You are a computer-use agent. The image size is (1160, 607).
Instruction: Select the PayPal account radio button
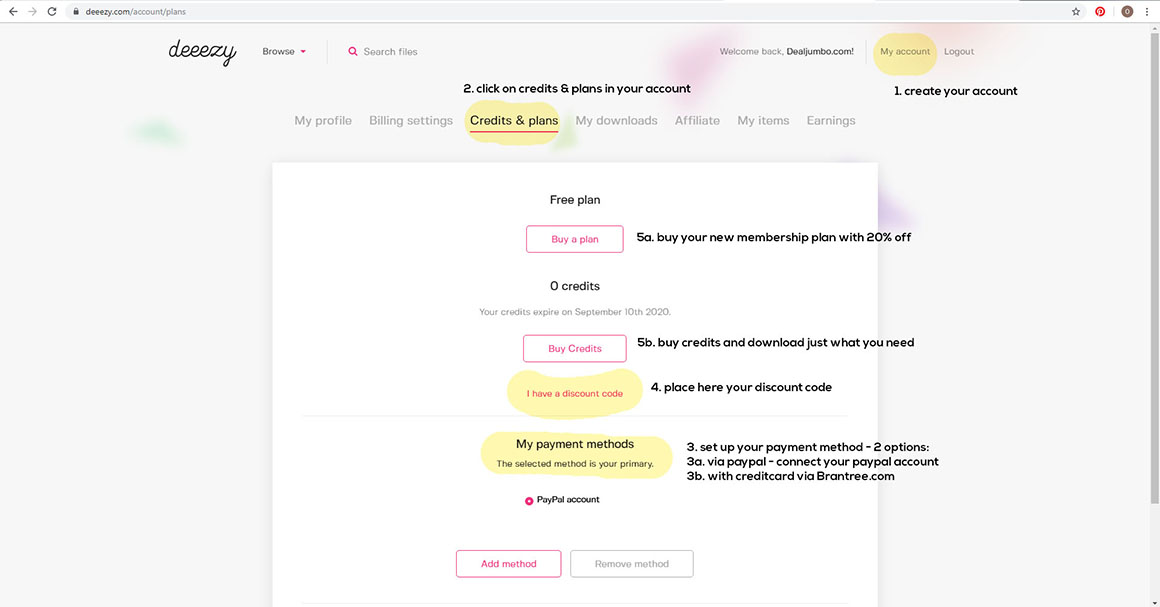(x=529, y=501)
